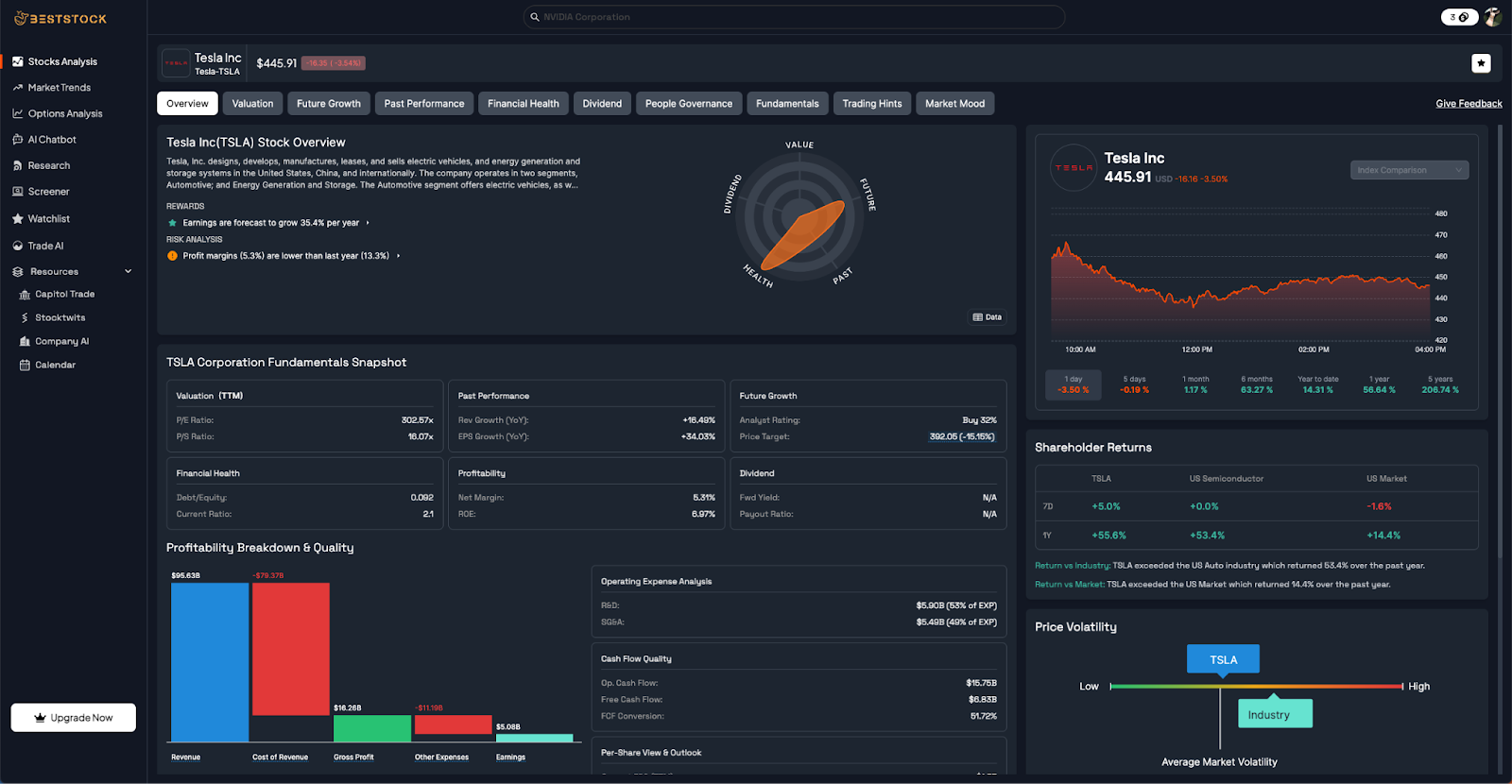Open the Calendar sidebar item
This screenshot has width=1512, height=784.
point(55,366)
